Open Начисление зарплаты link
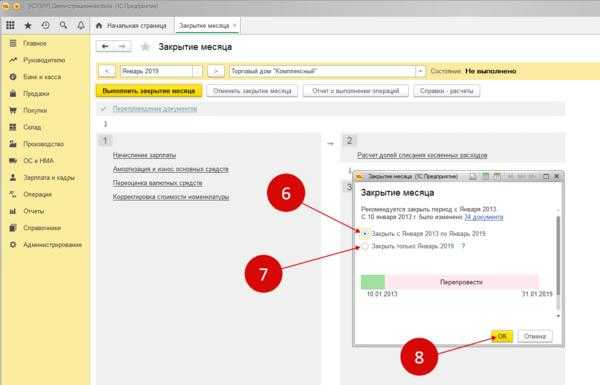This screenshot has width=600, height=385. point(144,155)
